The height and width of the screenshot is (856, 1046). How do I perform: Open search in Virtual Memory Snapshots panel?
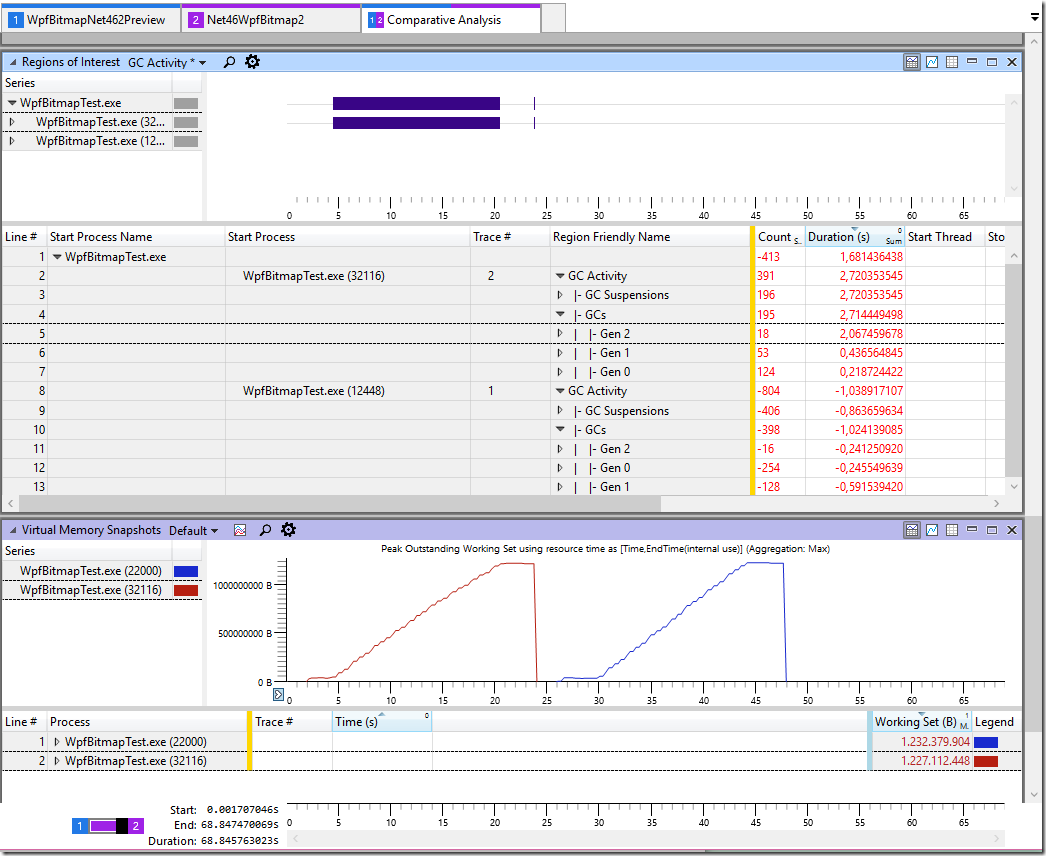tap(265, 530)
